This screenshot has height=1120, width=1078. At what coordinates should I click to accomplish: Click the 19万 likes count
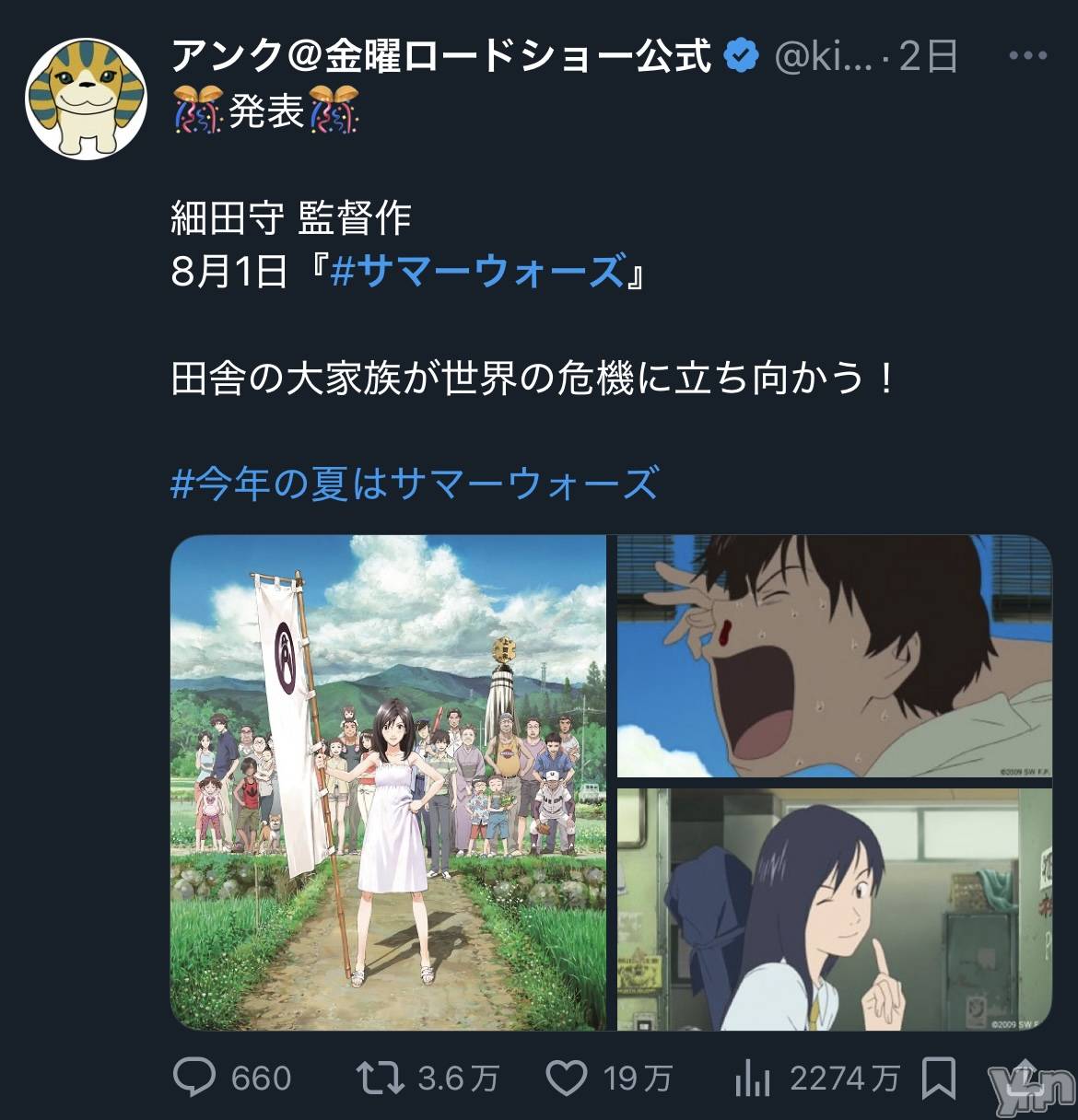(x=638, y=1078)
